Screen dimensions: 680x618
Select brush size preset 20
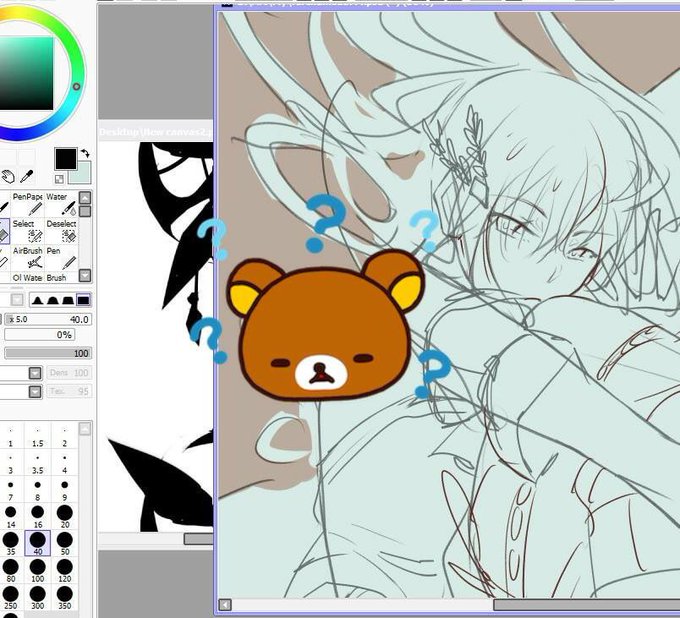coord(65,517)
